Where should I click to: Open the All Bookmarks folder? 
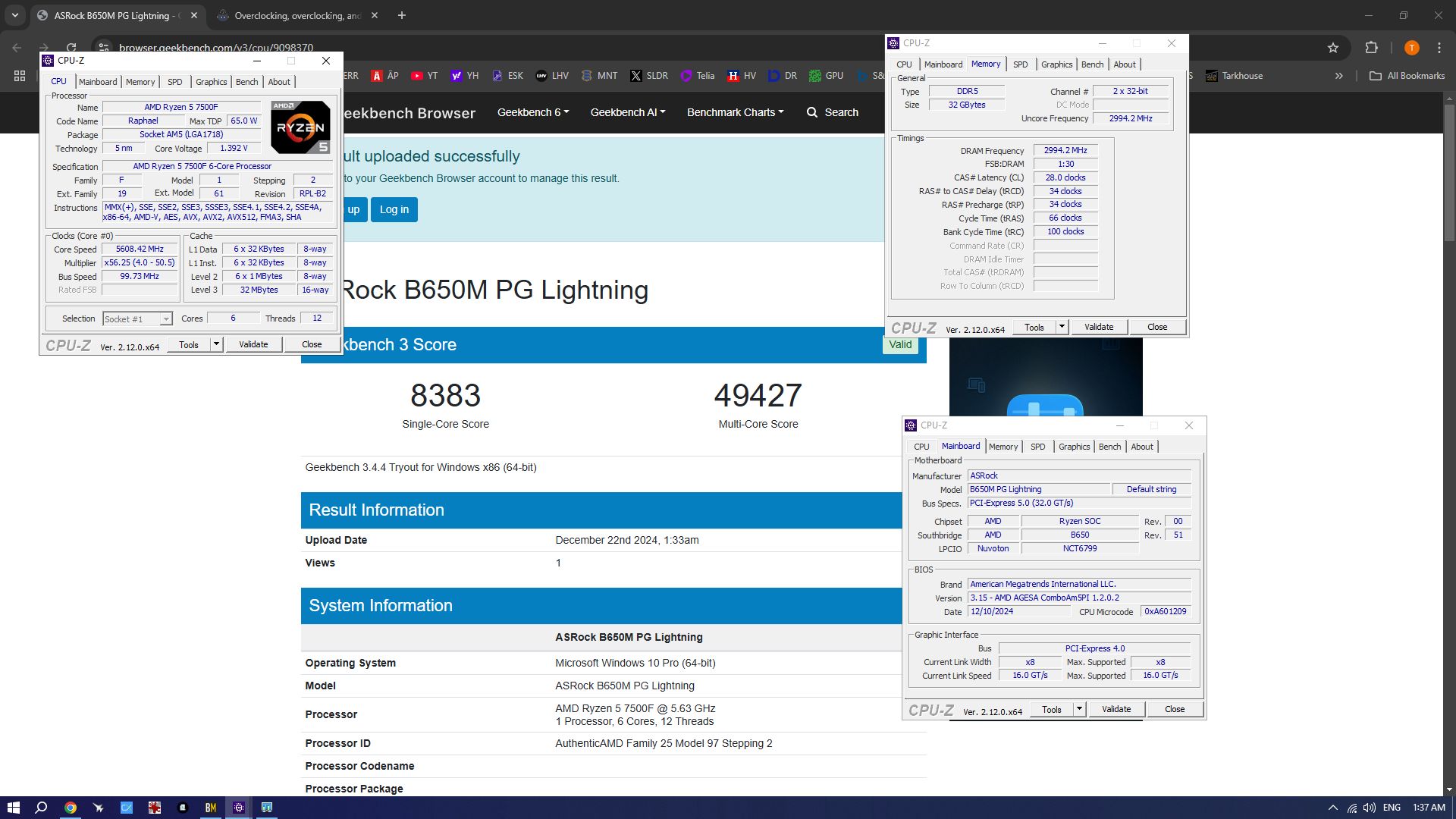[x=1407, y=76]
